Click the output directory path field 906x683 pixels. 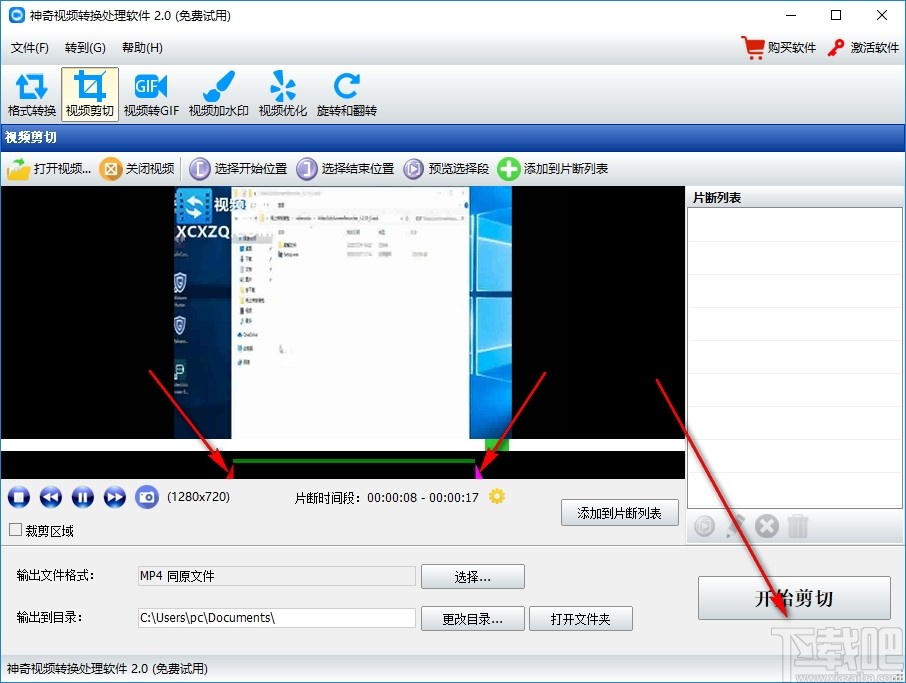coord(277,618)
